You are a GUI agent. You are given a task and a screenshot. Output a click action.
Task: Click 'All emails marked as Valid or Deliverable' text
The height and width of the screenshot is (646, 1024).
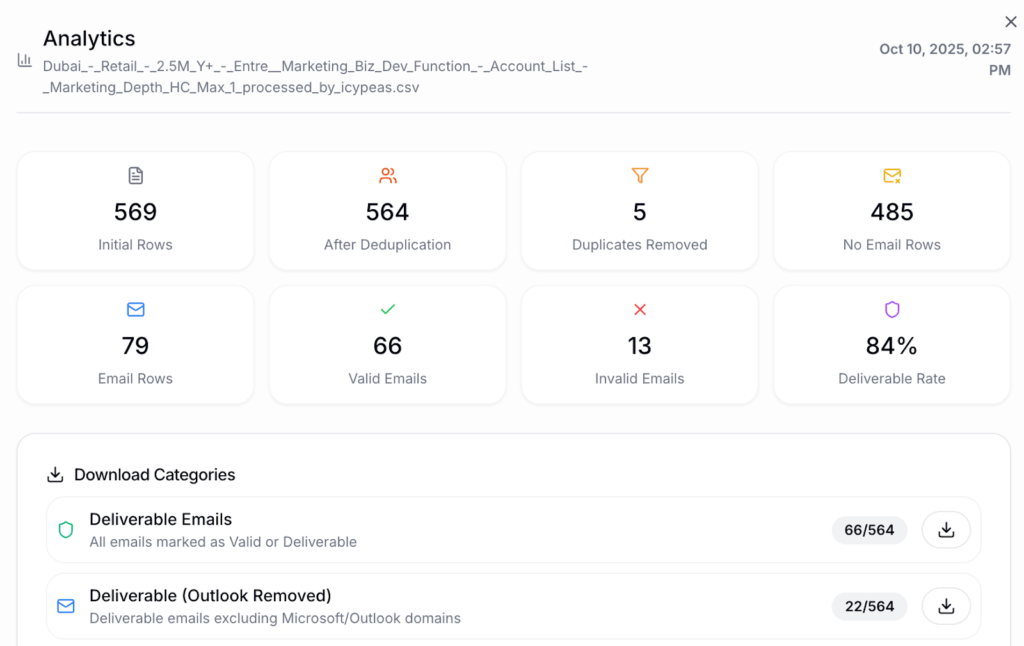(223, 542)
